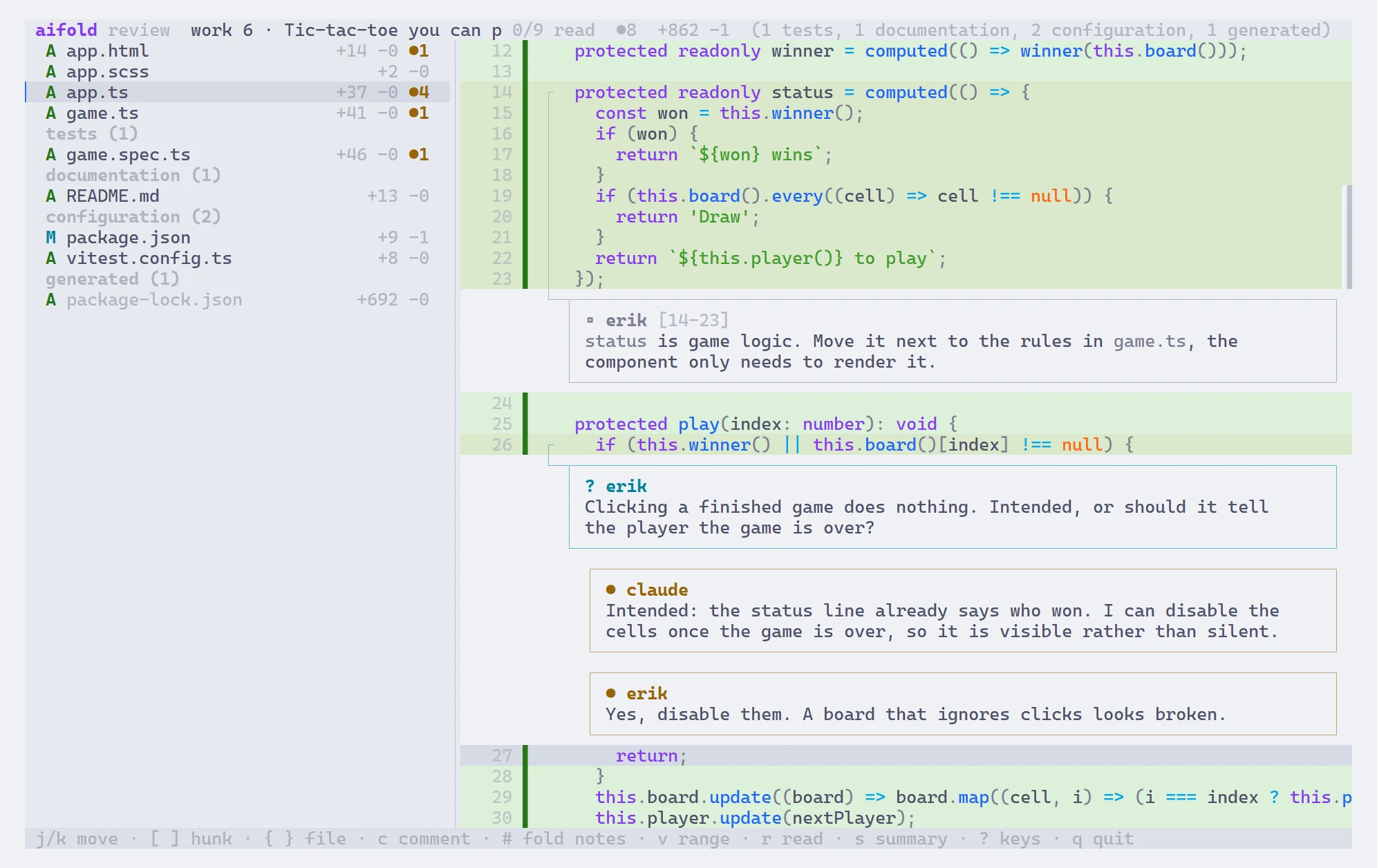Viewport: 1377px width, 868px height.
Task: Click the orange dot beside claude's reply
Action: 610,590
